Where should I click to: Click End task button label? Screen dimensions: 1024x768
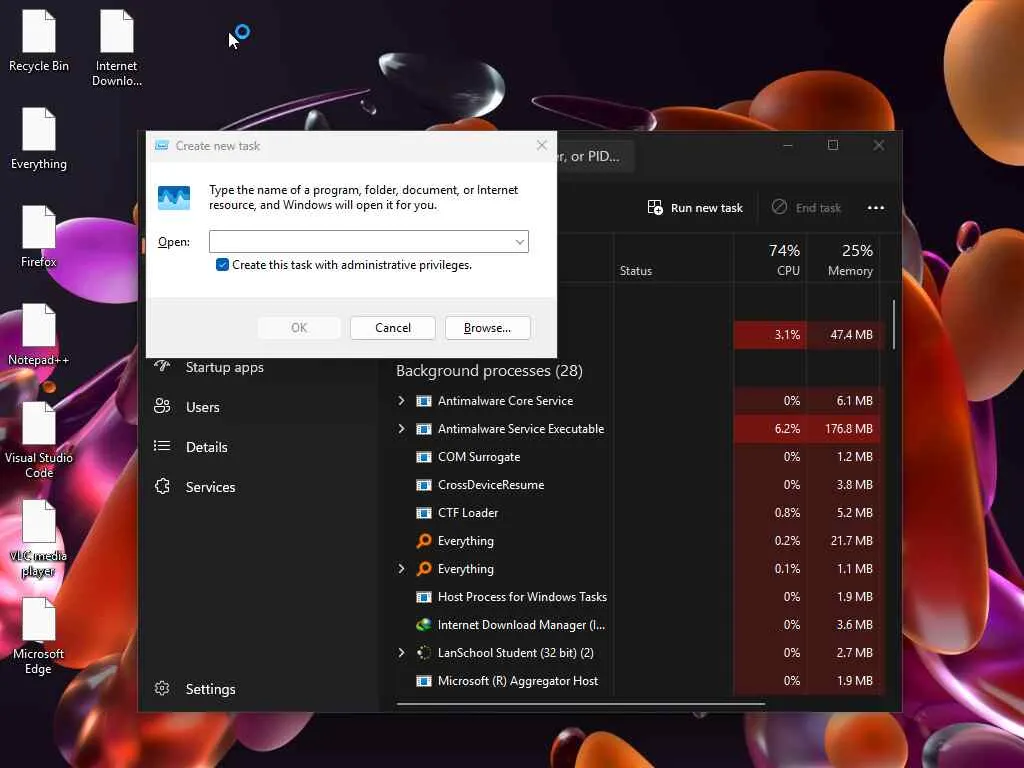818,208
